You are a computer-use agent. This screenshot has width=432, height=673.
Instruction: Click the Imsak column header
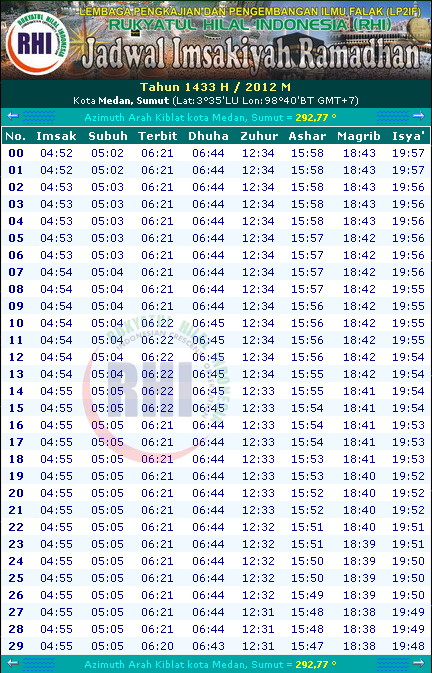click(x=56, y=136)
